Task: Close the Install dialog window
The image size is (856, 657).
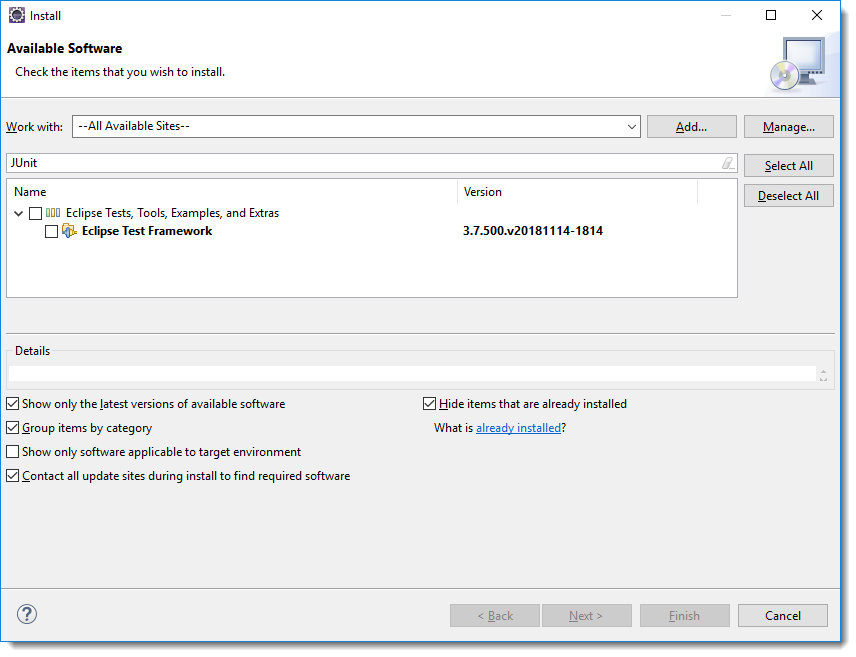Action: coord(817,15)
